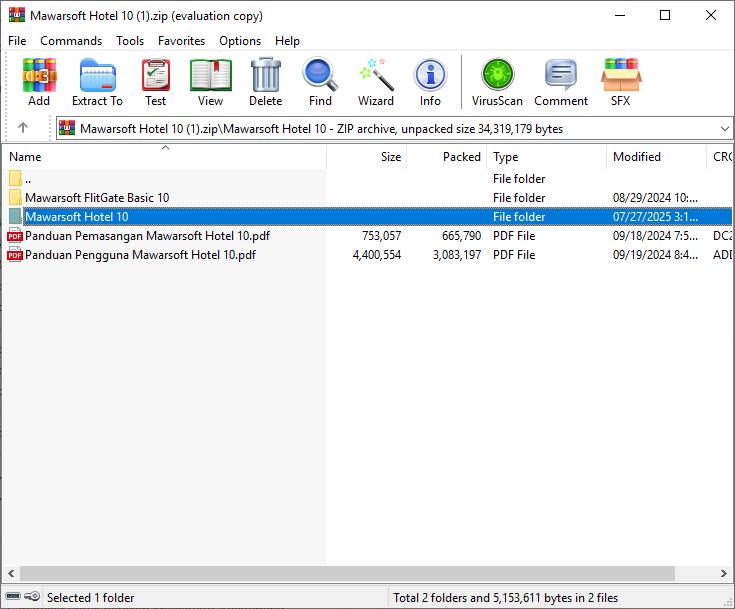The image size is (735, 609).
Task: Run Test on the archive
Action: [155, 82]
